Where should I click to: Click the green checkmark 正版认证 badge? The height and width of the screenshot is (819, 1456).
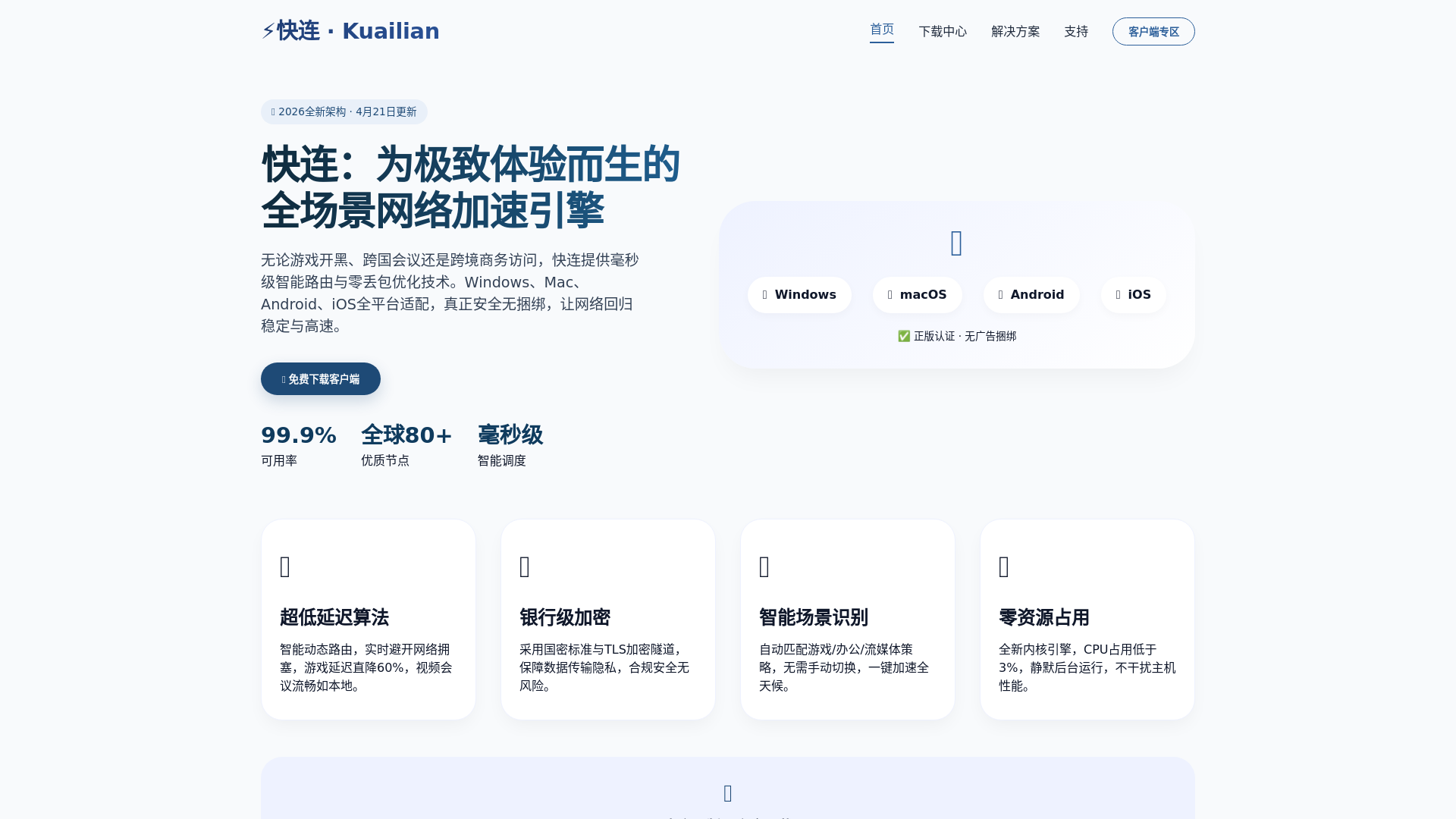click(x=956, y=336)
